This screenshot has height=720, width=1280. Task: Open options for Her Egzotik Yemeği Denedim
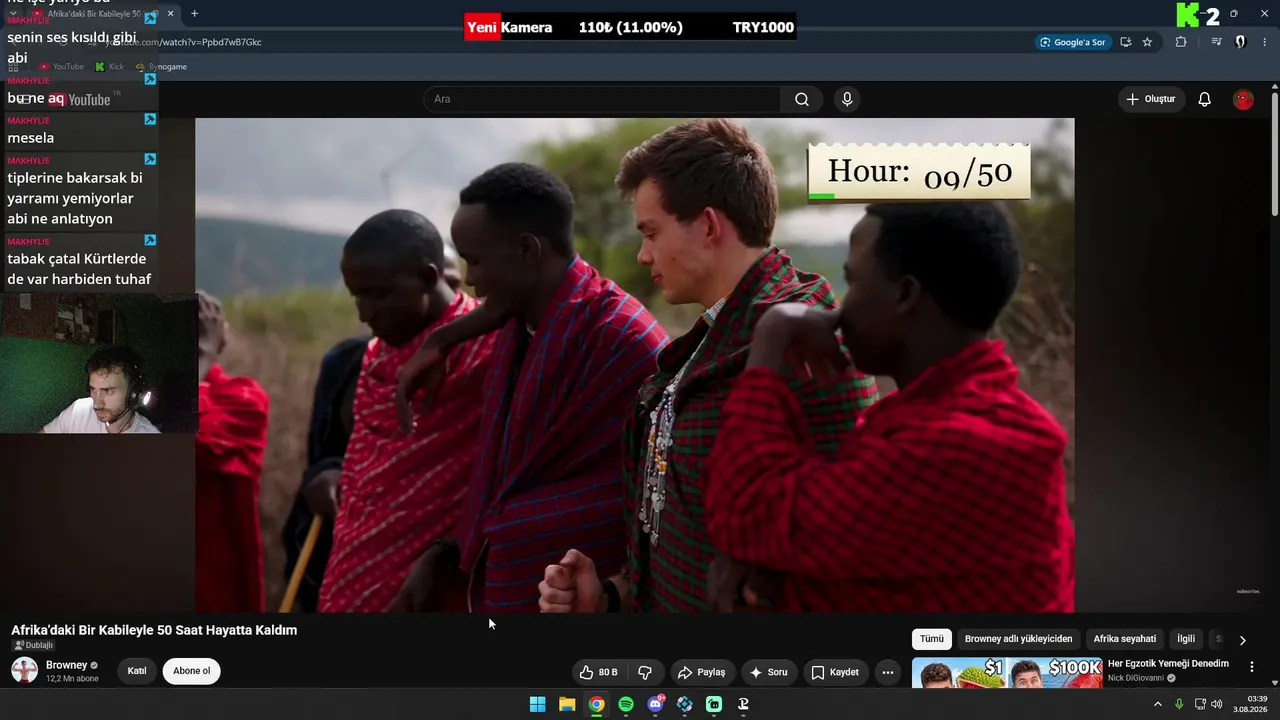pos(1251,666)
